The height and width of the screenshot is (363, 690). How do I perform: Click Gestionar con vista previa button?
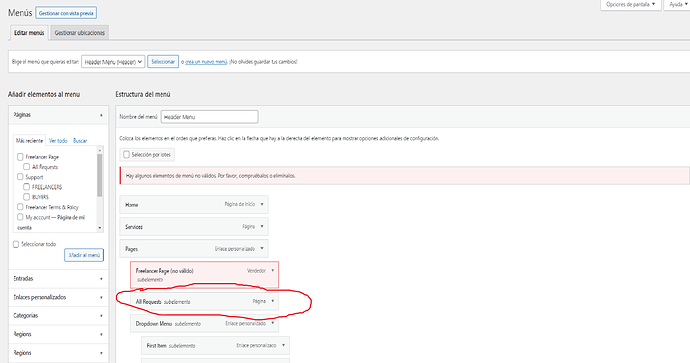pyautogui.click(x=66, y=13)
